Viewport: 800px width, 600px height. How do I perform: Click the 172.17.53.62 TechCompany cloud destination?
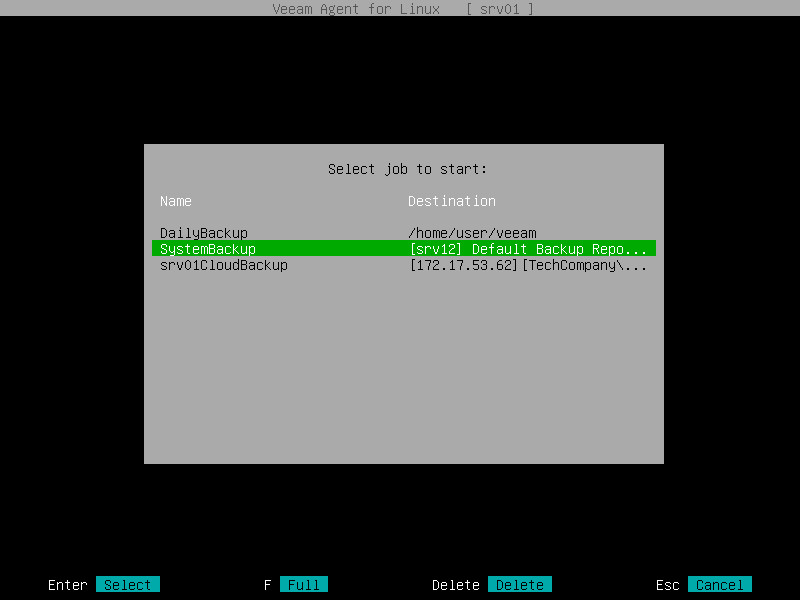528,265
